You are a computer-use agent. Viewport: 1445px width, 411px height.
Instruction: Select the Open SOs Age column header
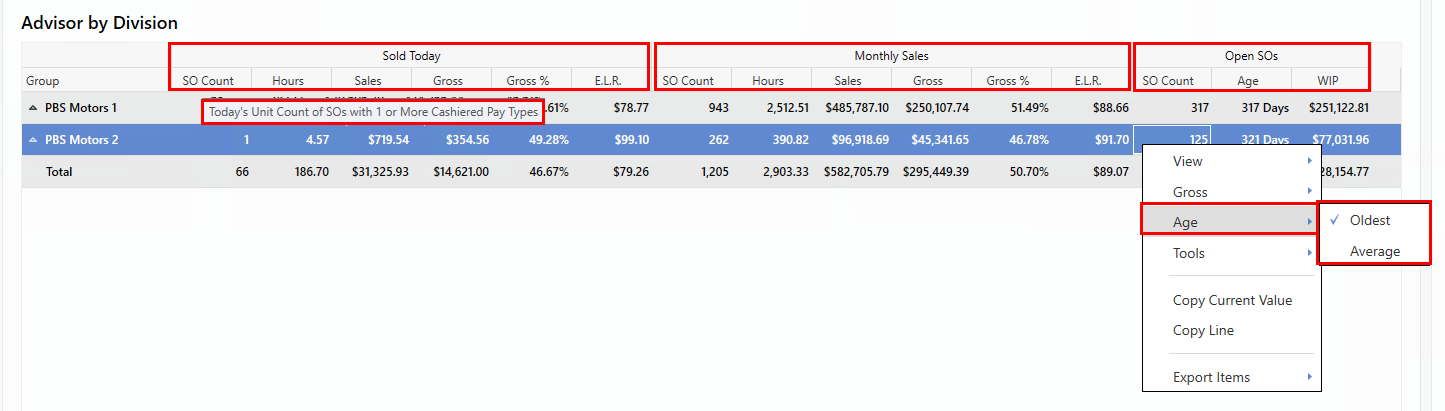click(x=1251, y=81)
